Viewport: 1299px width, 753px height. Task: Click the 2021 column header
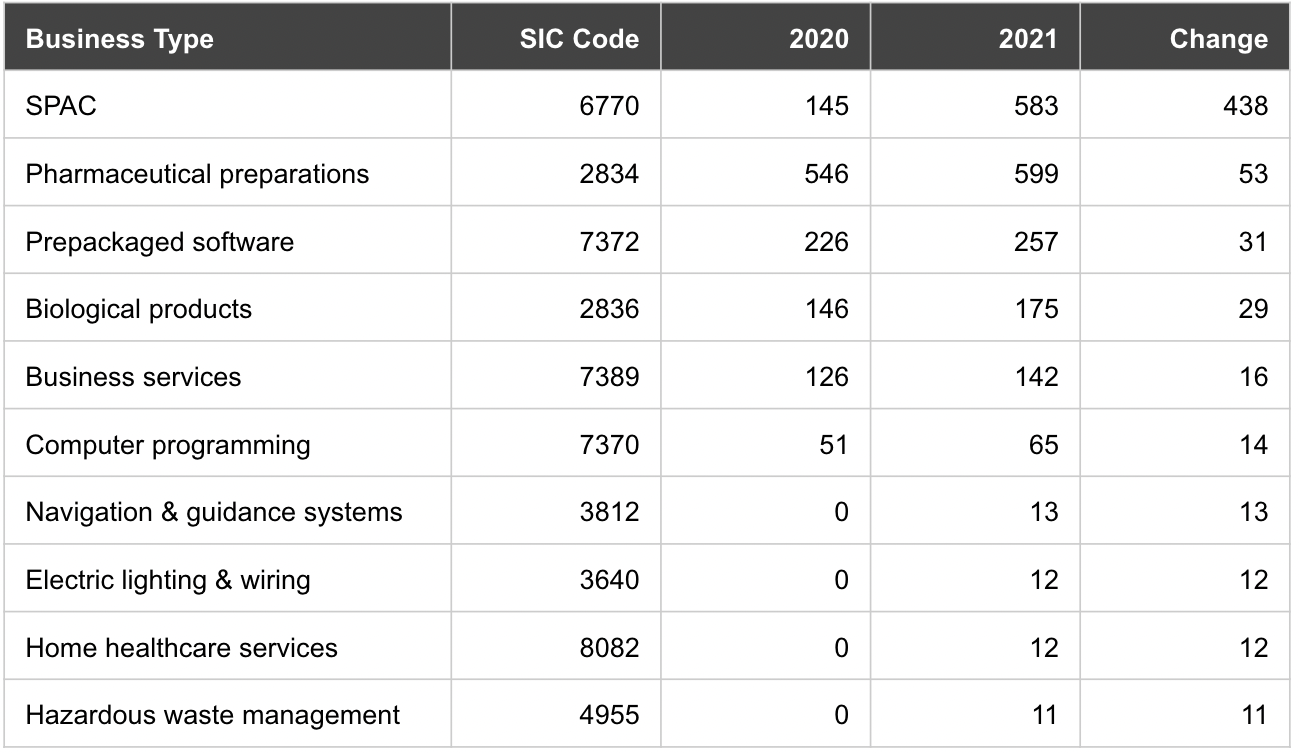coord(1027,39)
